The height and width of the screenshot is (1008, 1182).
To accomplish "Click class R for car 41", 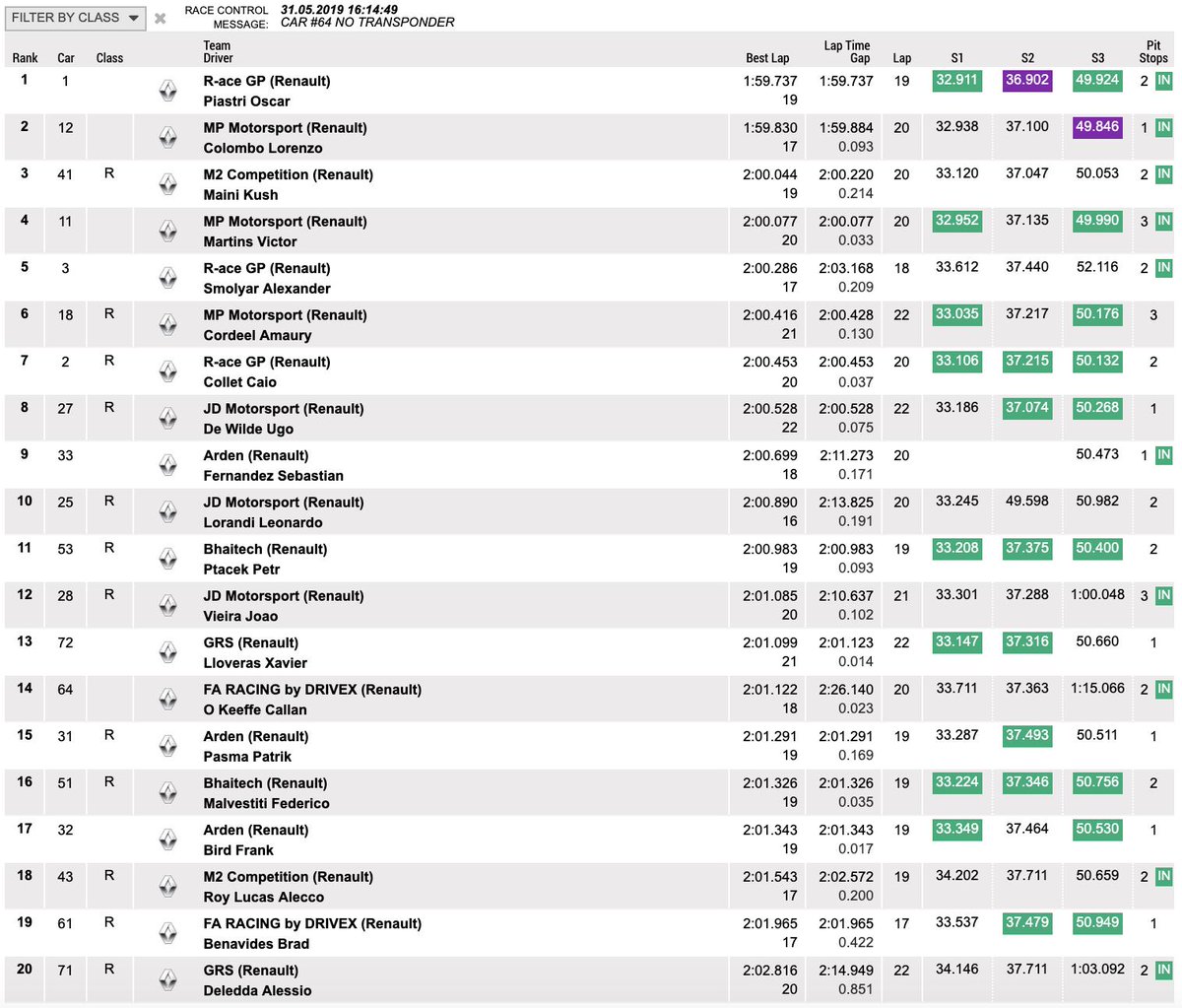I will [109, 173].
